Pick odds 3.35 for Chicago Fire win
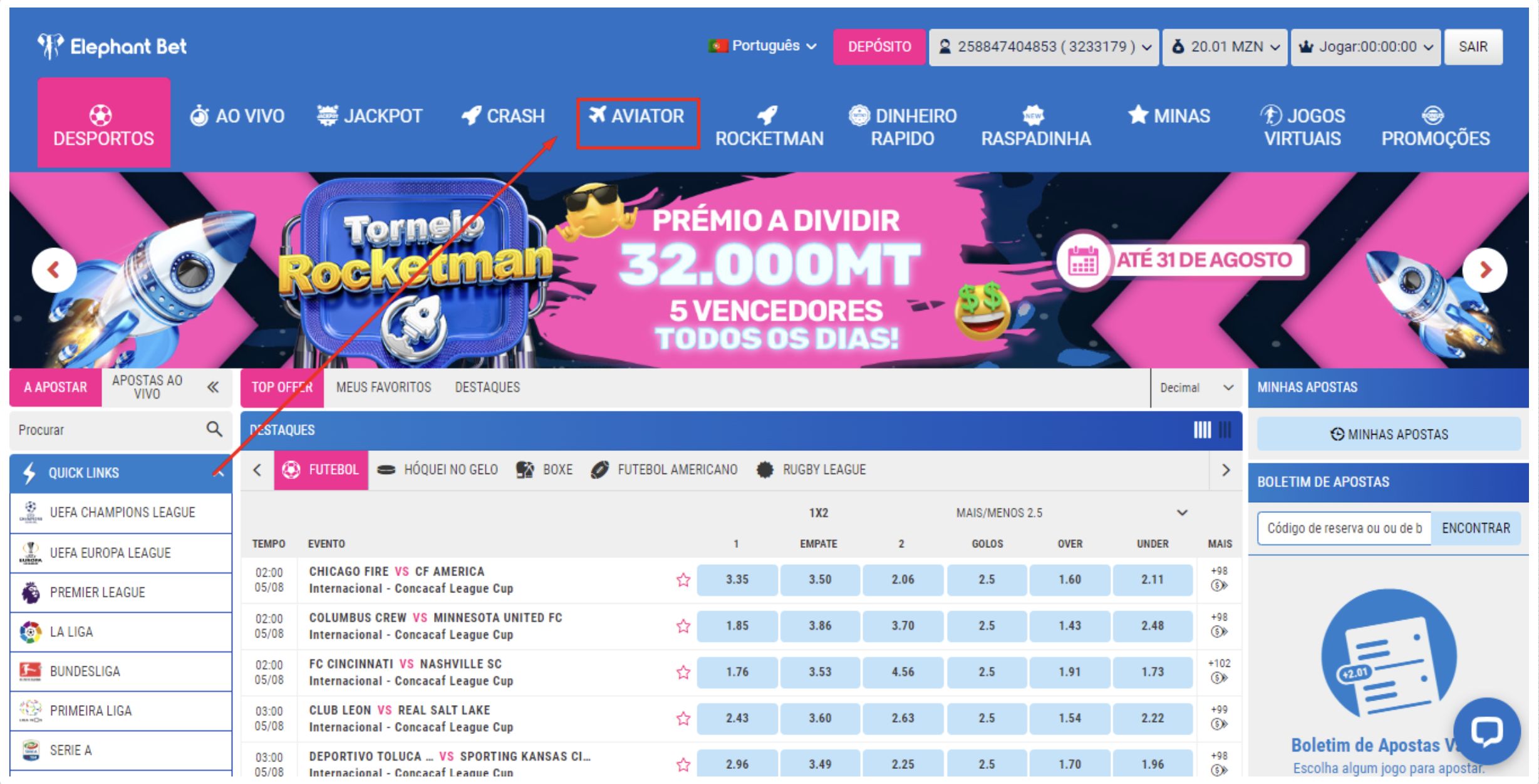Screen dimensions: 1539x784 pyautogui.click(x=737, y=580)
